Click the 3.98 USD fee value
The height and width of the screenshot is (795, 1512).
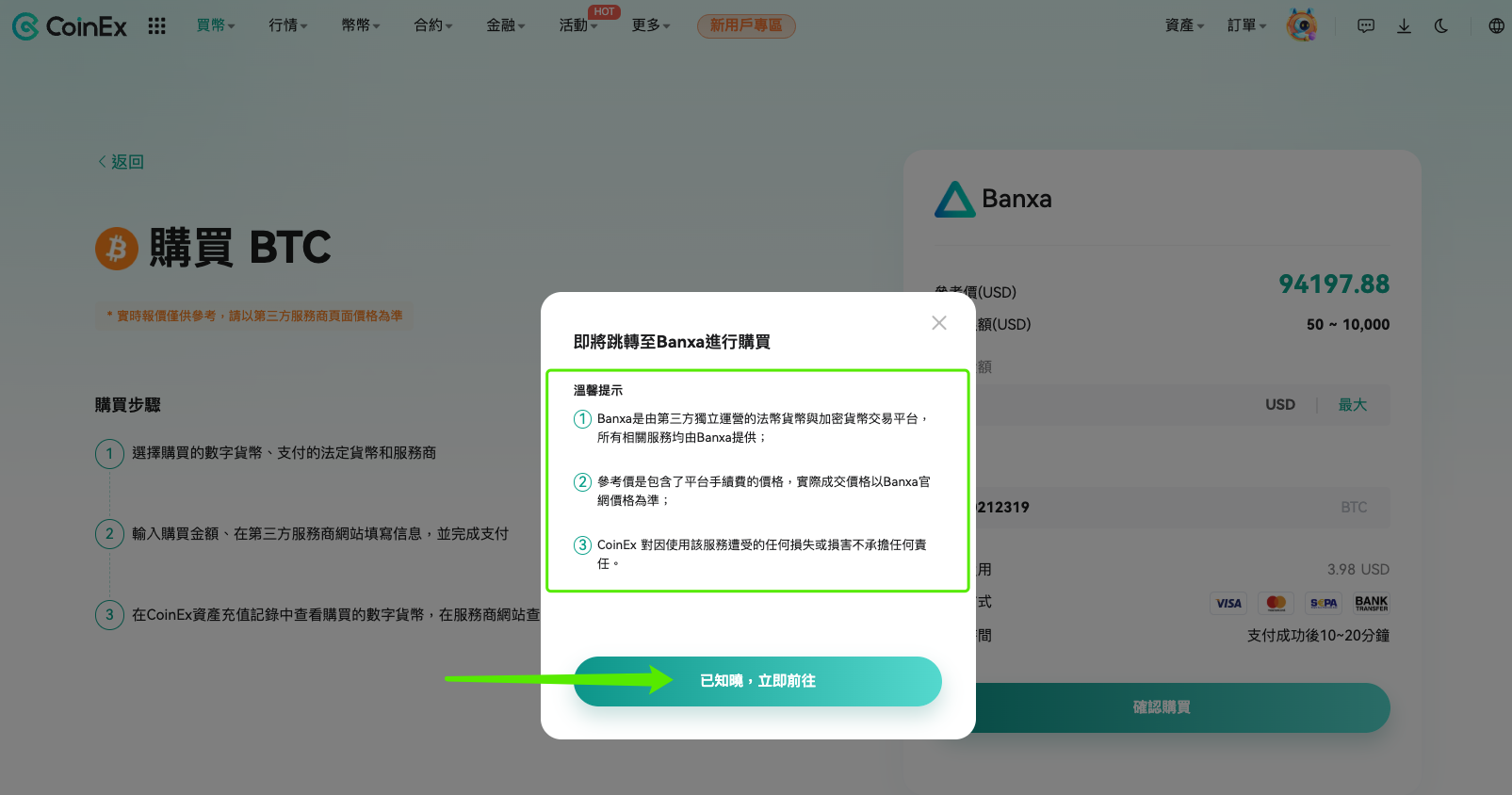(x=1358, y=570)
